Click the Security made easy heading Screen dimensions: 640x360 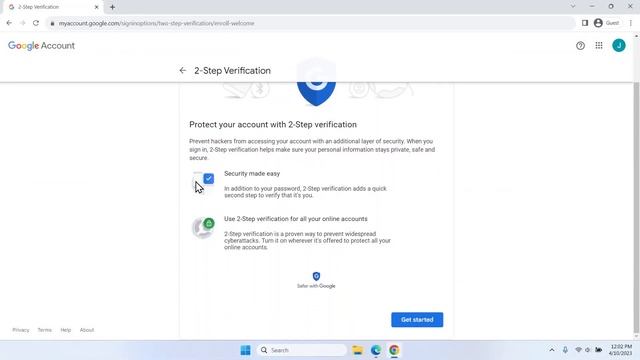tap(252, 173)
